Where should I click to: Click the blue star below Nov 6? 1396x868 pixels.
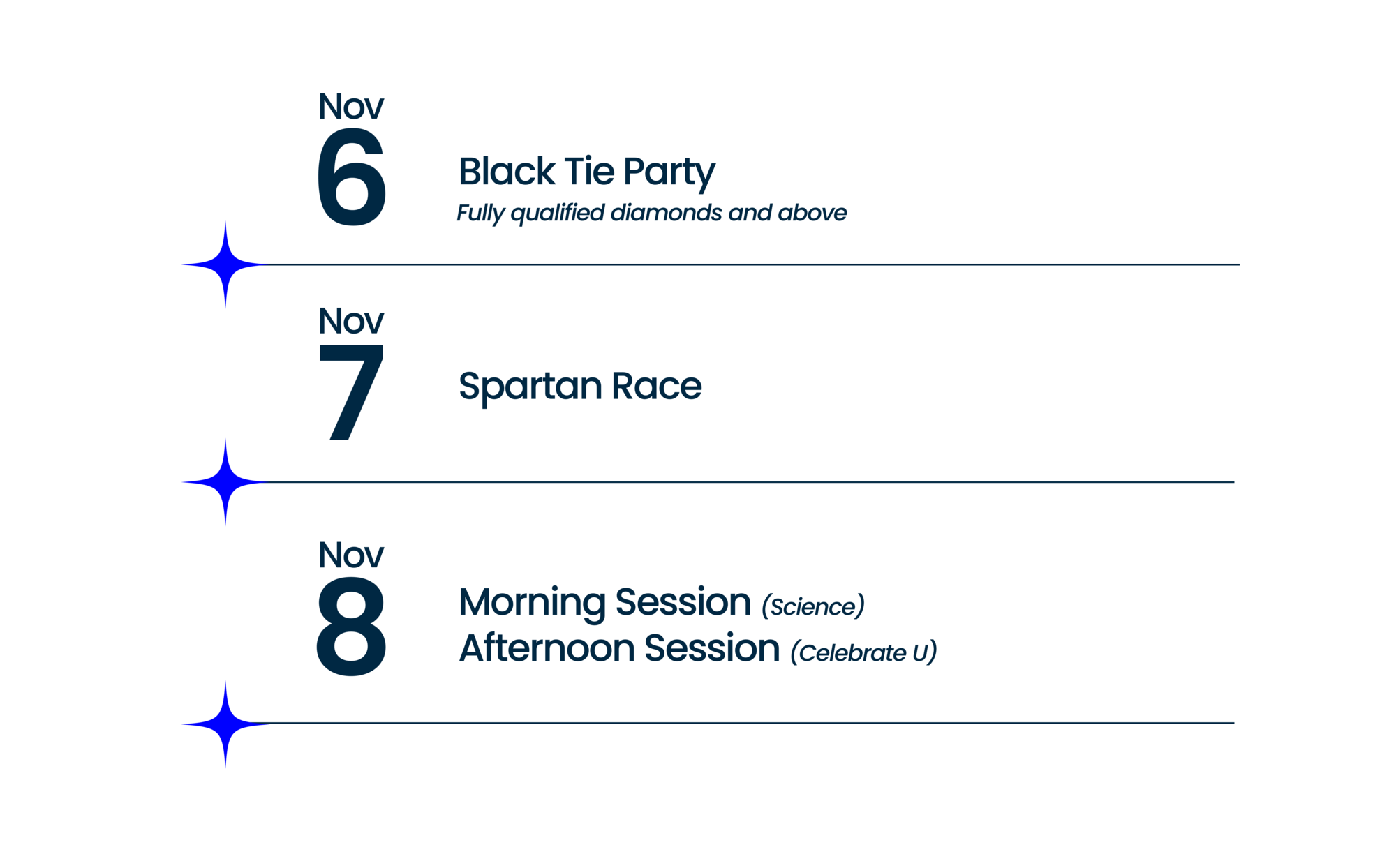click(225, 264)
